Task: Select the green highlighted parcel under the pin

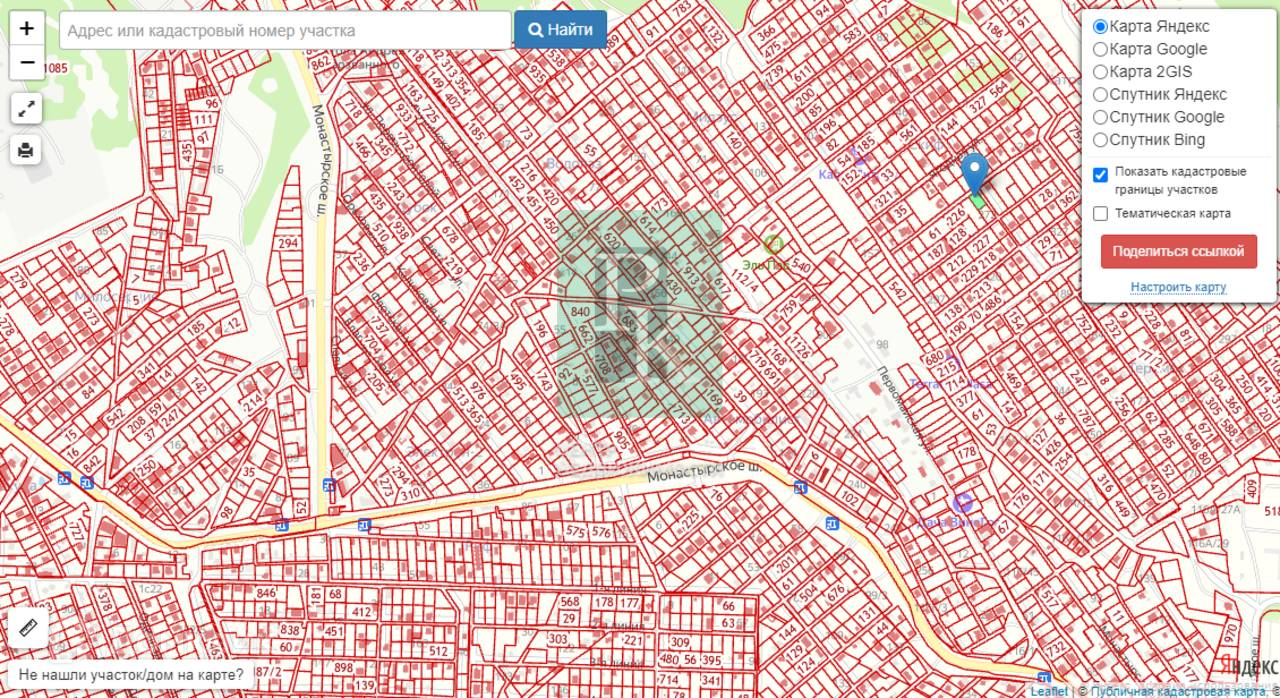Action: coord(979,201)
